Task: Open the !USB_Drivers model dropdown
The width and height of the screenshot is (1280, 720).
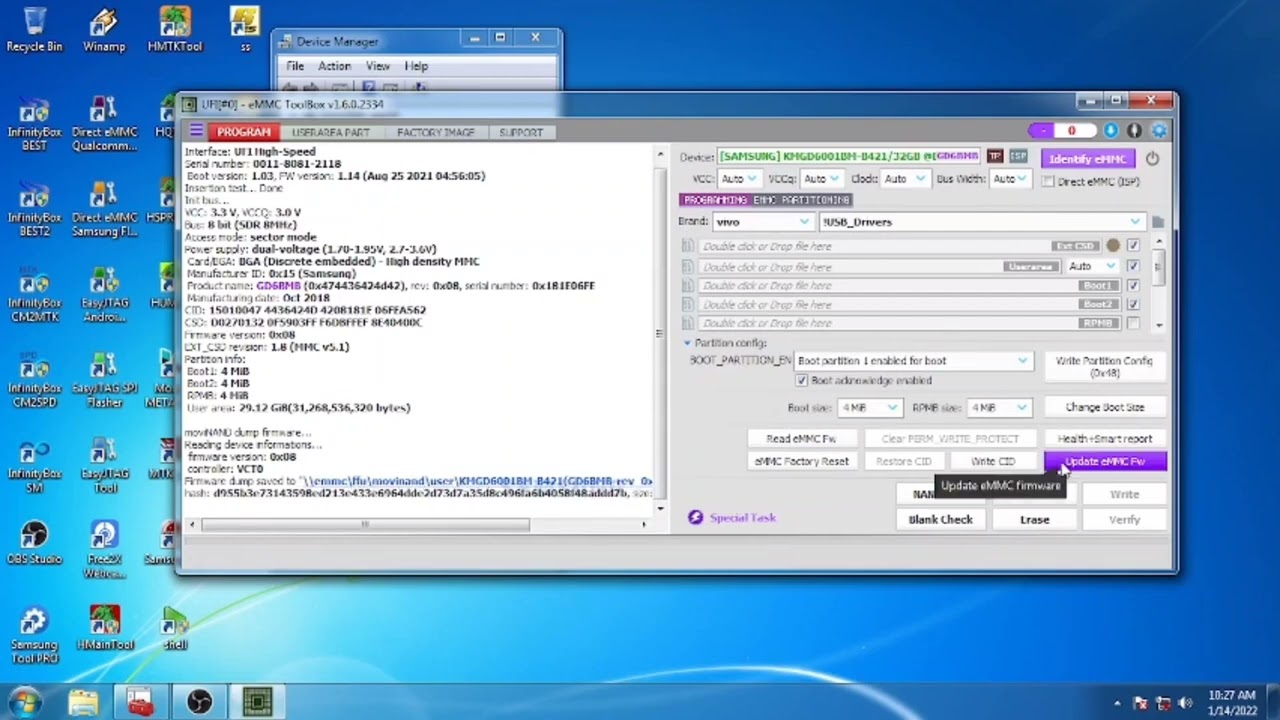Action: pos(981,222)
